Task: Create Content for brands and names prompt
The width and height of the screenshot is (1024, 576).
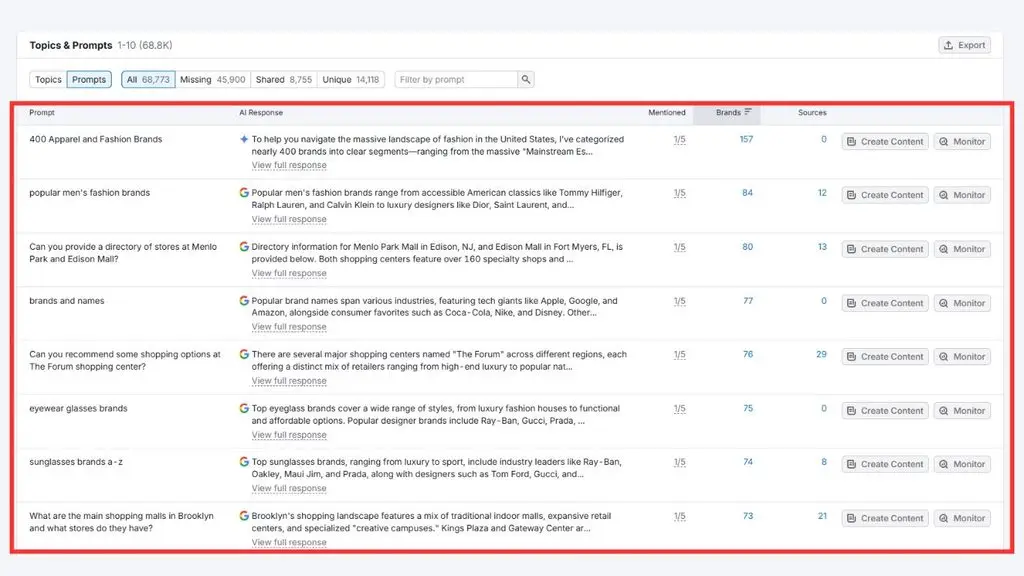Action: click(885, 303)
